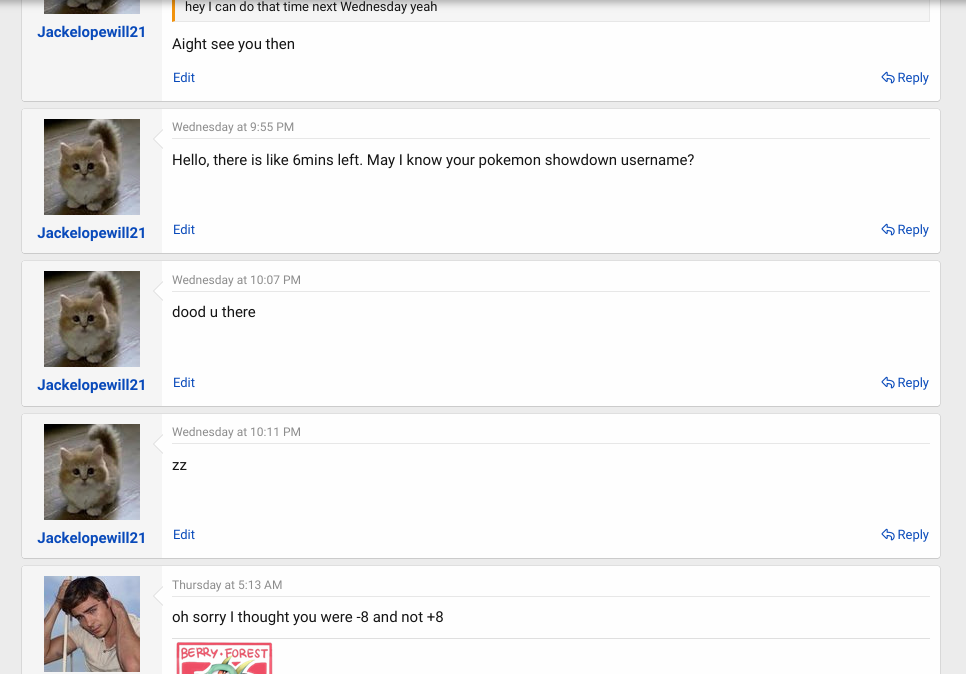
Task: Click the "Wednesday at 10:07 PM" timestamp
Action: pyautogui.click(x=237, y=279)
